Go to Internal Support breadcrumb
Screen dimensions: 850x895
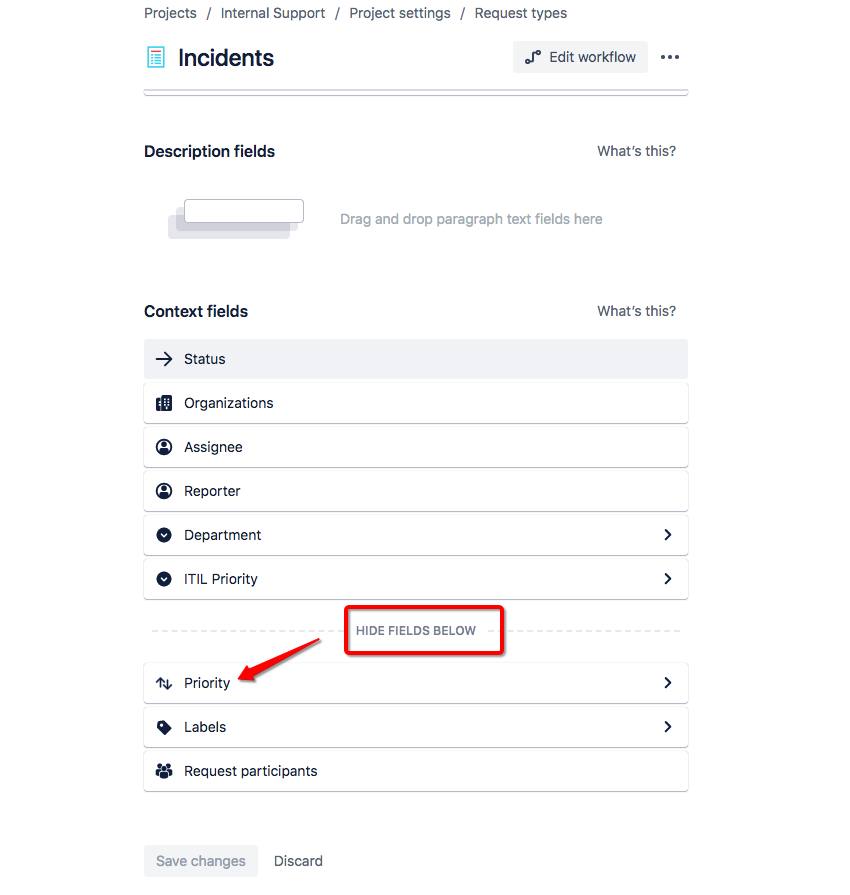coord(273,13)
